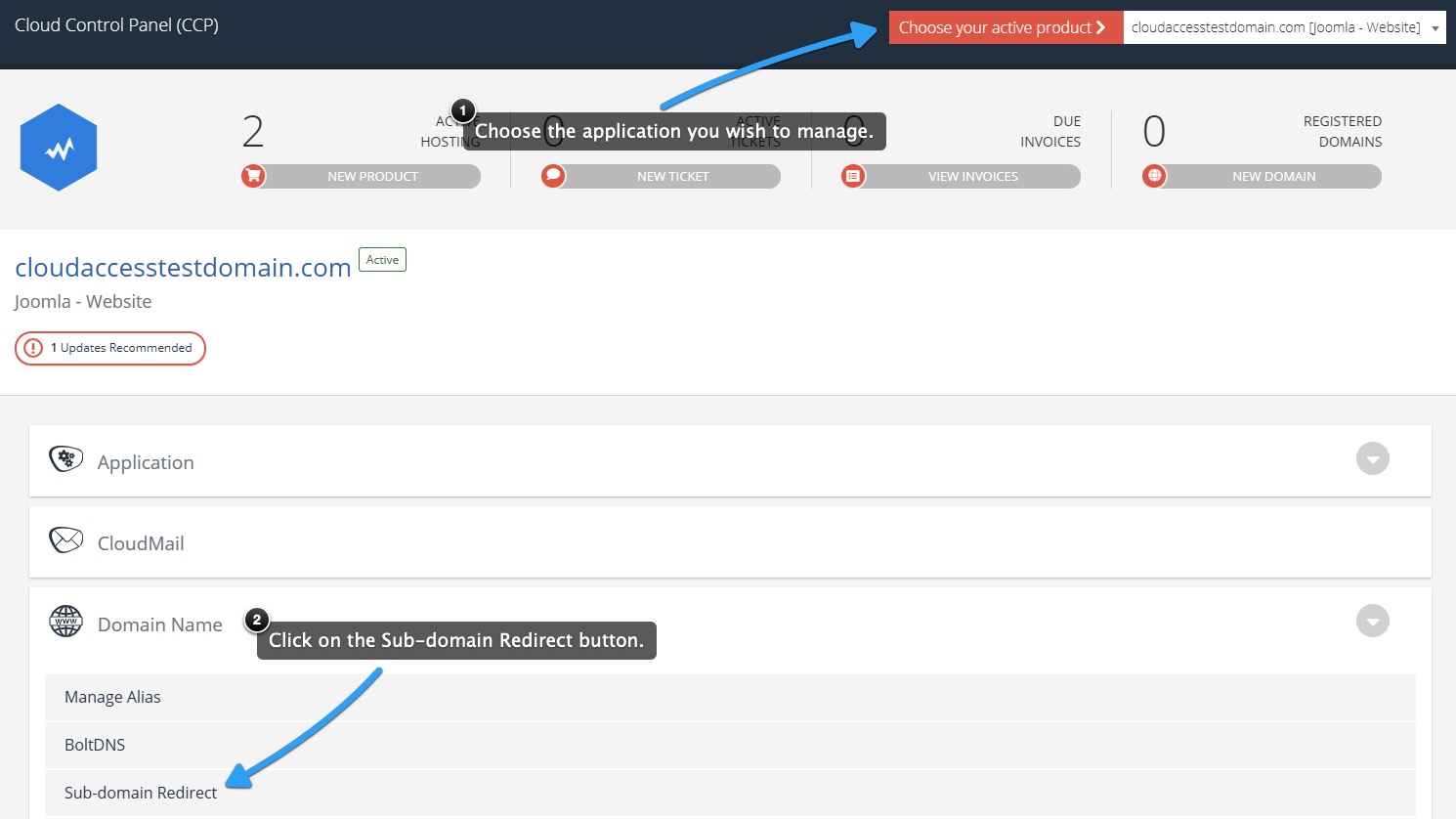Screen dimensions: 1456x819
Task: Click the Application section title
Action: click(146, 462)
